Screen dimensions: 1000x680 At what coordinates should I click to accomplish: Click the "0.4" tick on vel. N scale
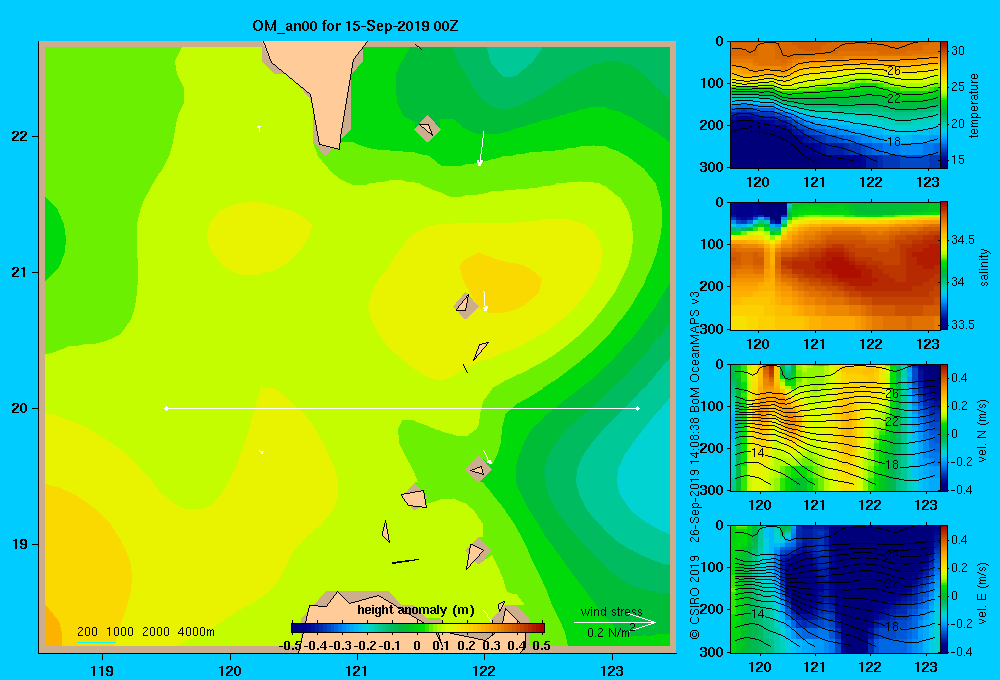click(959, 378)
